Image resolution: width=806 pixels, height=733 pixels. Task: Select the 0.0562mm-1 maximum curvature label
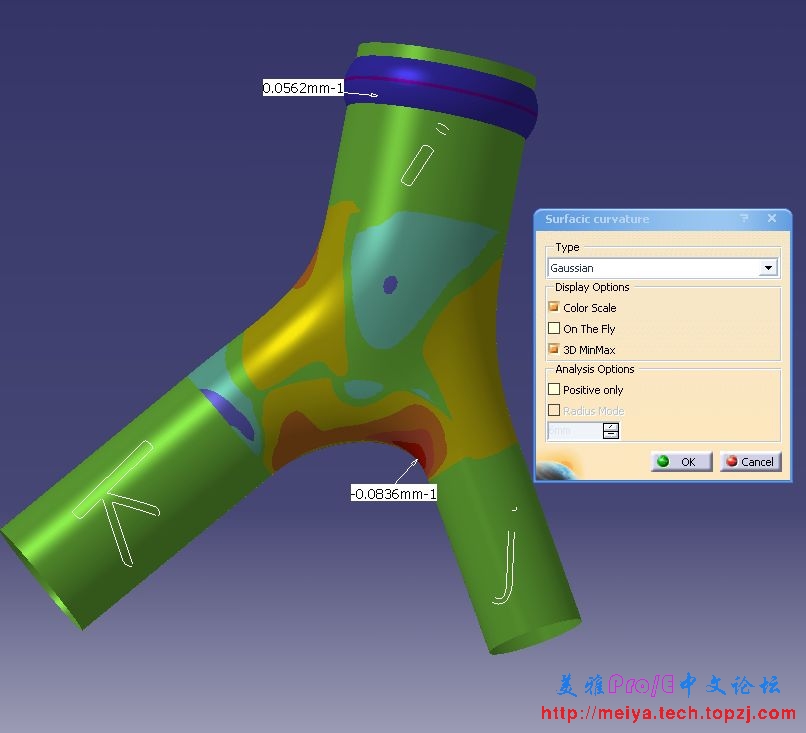(x=304, y=88)
